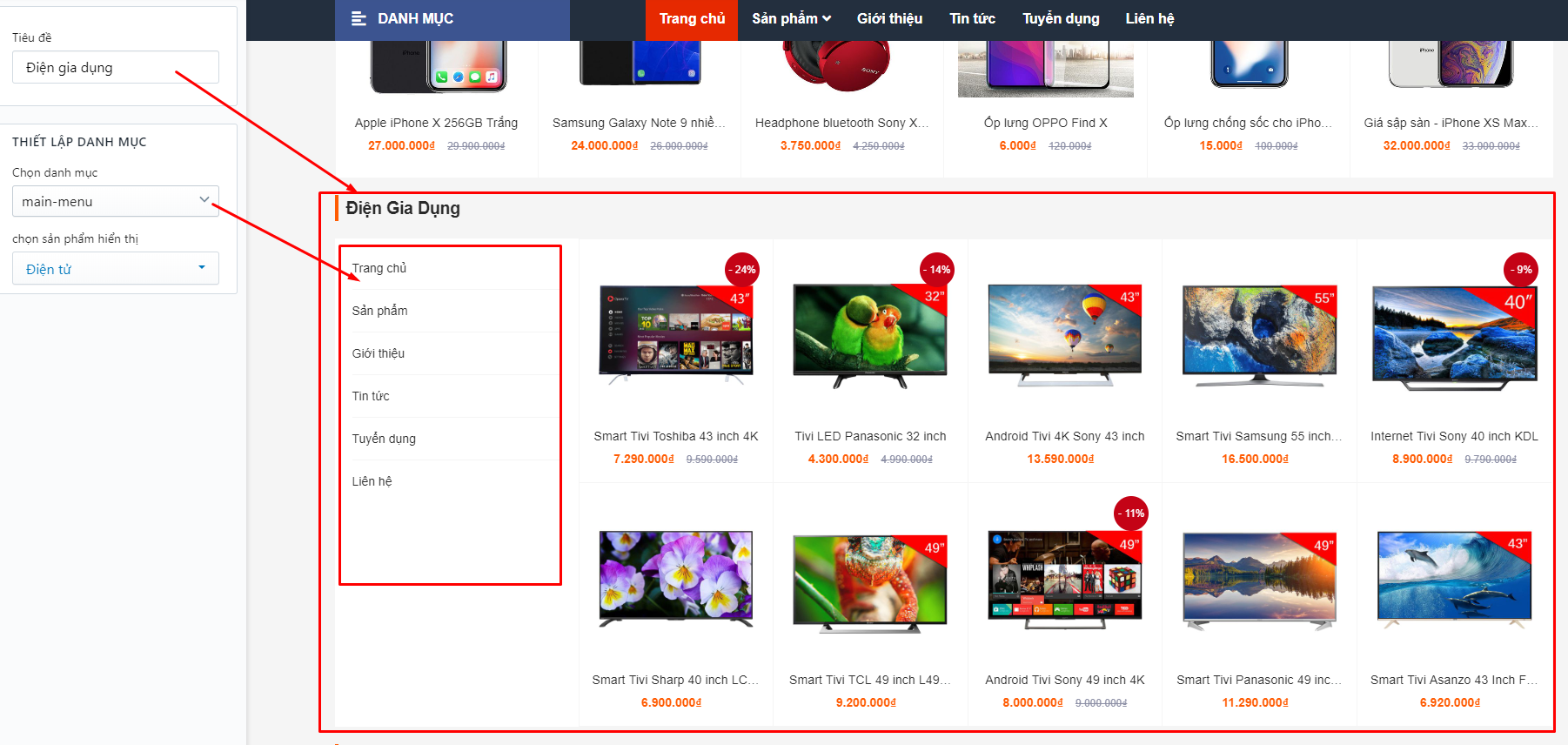Select Liên hệ in the category sidebar
This screenshot has width=1568, height=745.
click(372, 481)
